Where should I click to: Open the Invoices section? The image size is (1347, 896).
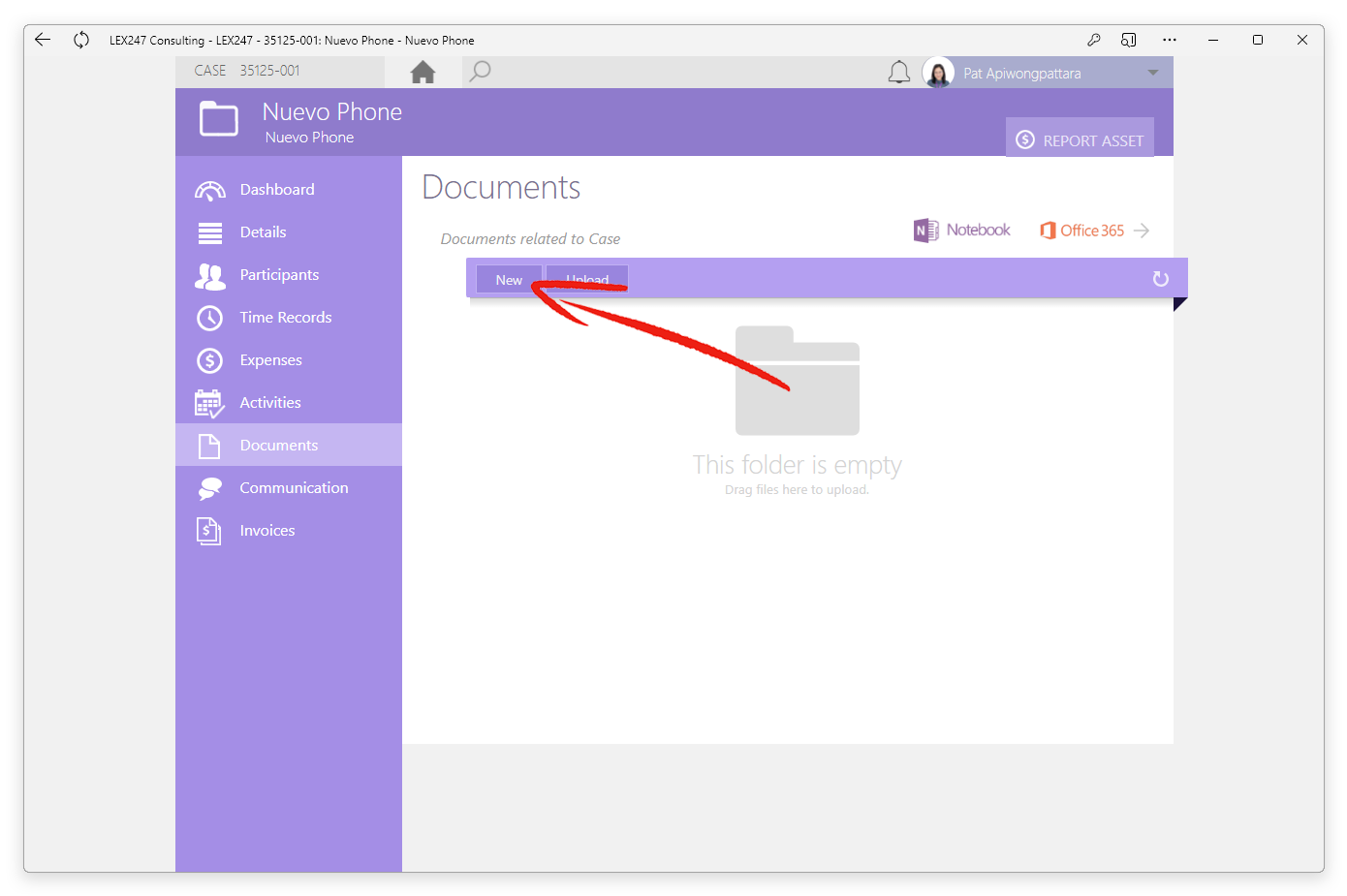tap(289, 530)
